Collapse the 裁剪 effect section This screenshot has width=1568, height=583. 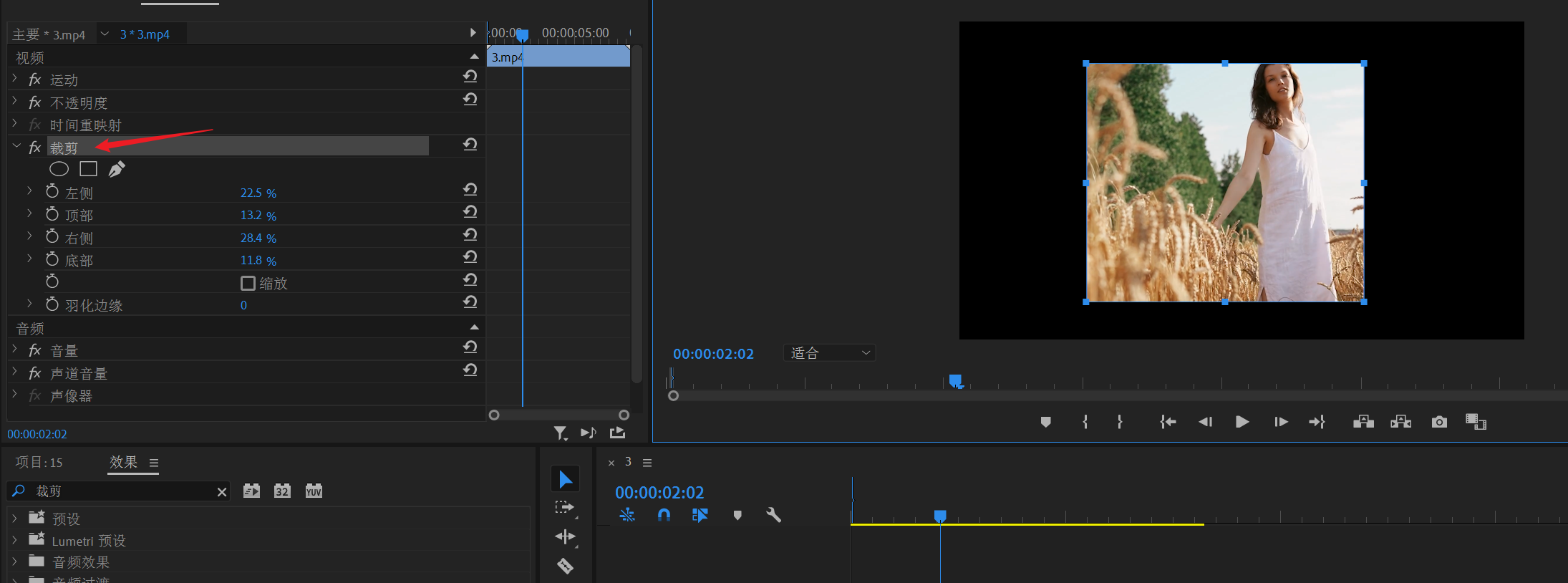point(16,147)
